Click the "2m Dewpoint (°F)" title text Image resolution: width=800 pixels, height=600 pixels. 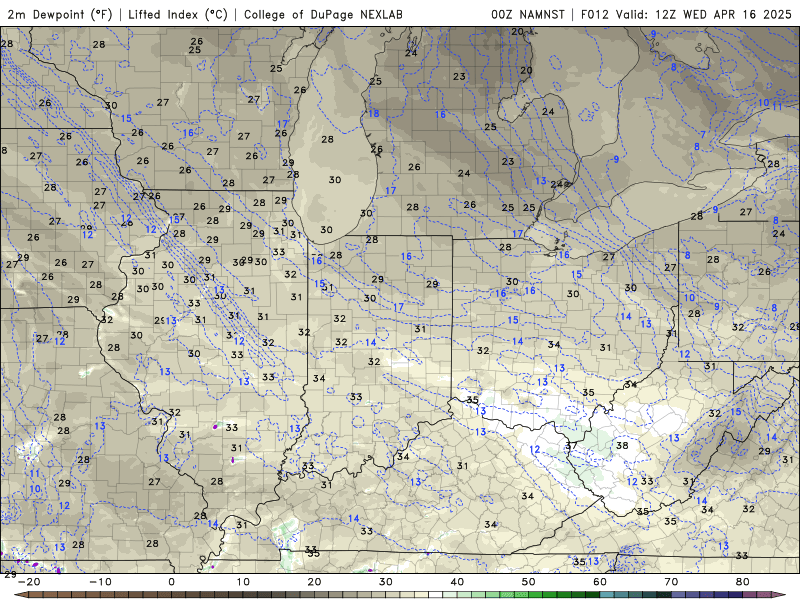tap(60, 15)
